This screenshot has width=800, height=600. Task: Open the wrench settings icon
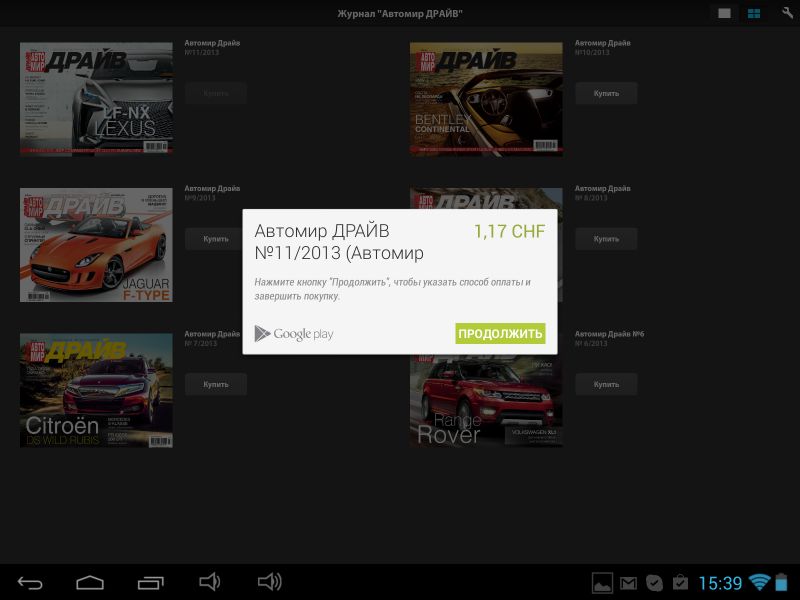(787, 13)
